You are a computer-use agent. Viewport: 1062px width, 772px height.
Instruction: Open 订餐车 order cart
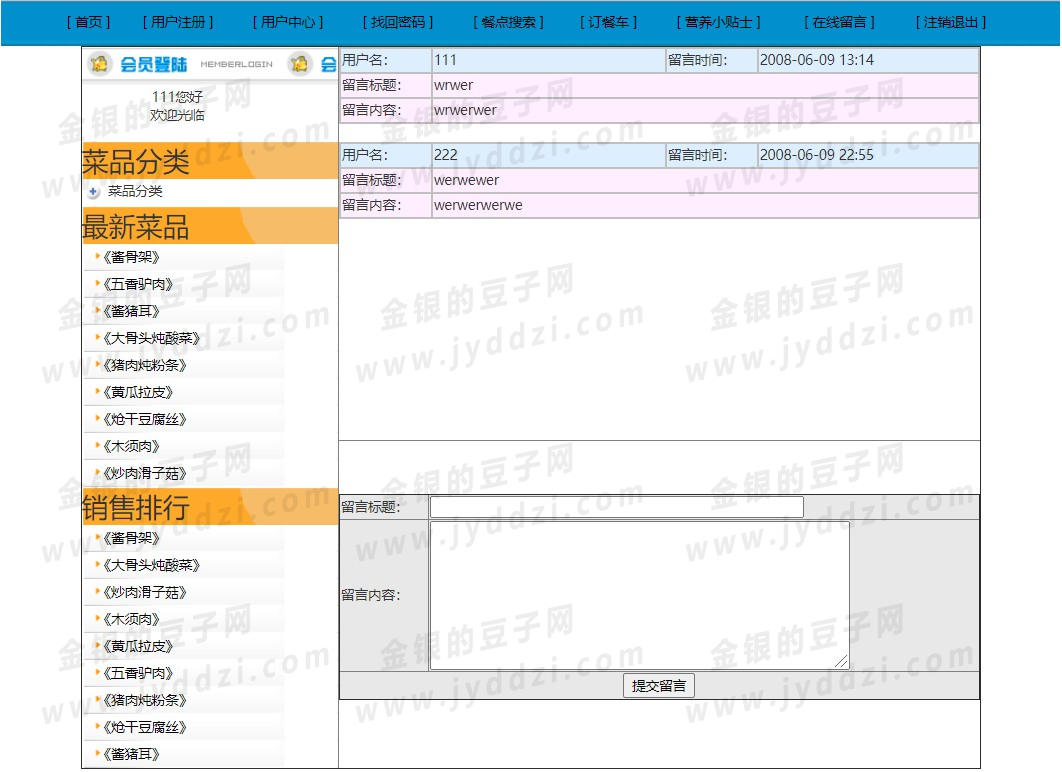coord(608,22)
